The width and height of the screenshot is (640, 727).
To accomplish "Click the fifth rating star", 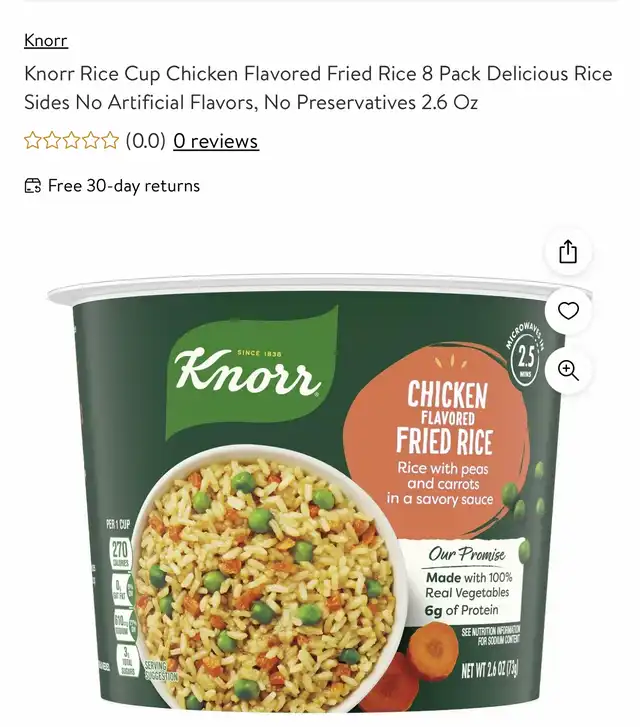I will [110, 140].
